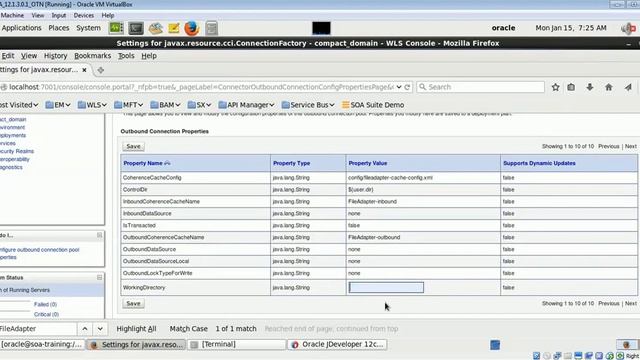
Task: Close the Settings for javax.resource tab
Action: tap(84, 70)
